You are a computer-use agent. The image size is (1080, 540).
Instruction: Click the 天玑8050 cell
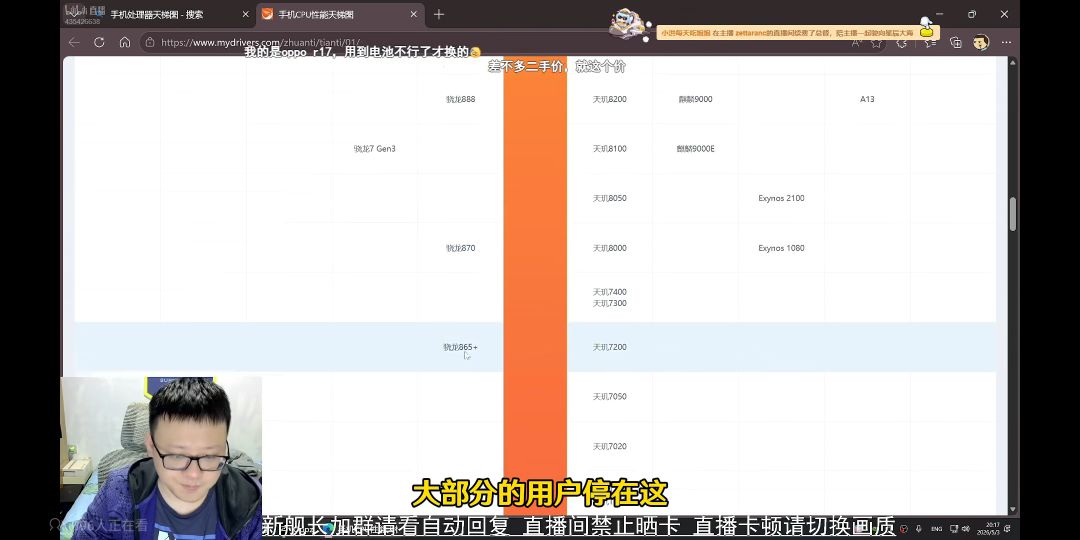(x=610, y=198)
